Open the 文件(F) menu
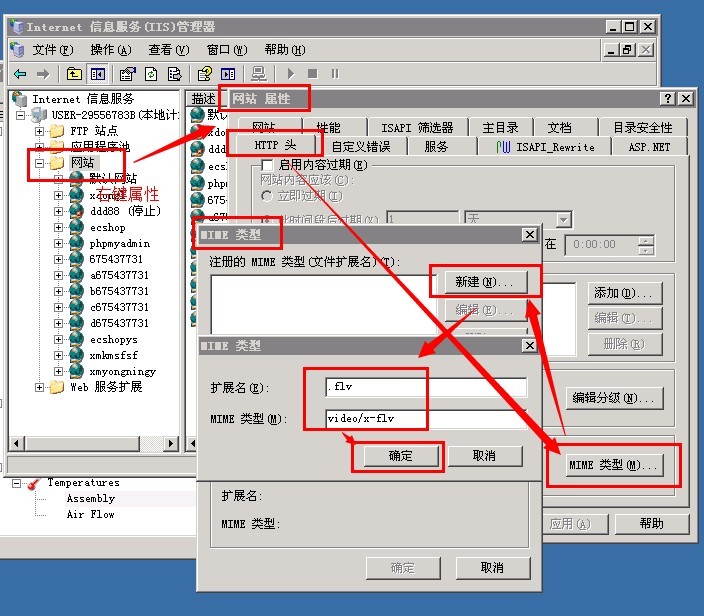The image size is (704, 616). point(52,49)
